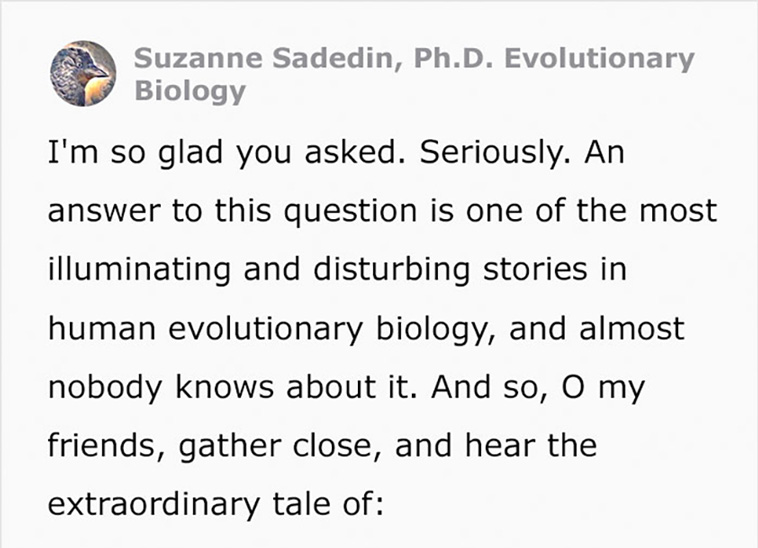758x548 pixels.
Task: Click the word "extraordinary" in last line
Action: 153,505
